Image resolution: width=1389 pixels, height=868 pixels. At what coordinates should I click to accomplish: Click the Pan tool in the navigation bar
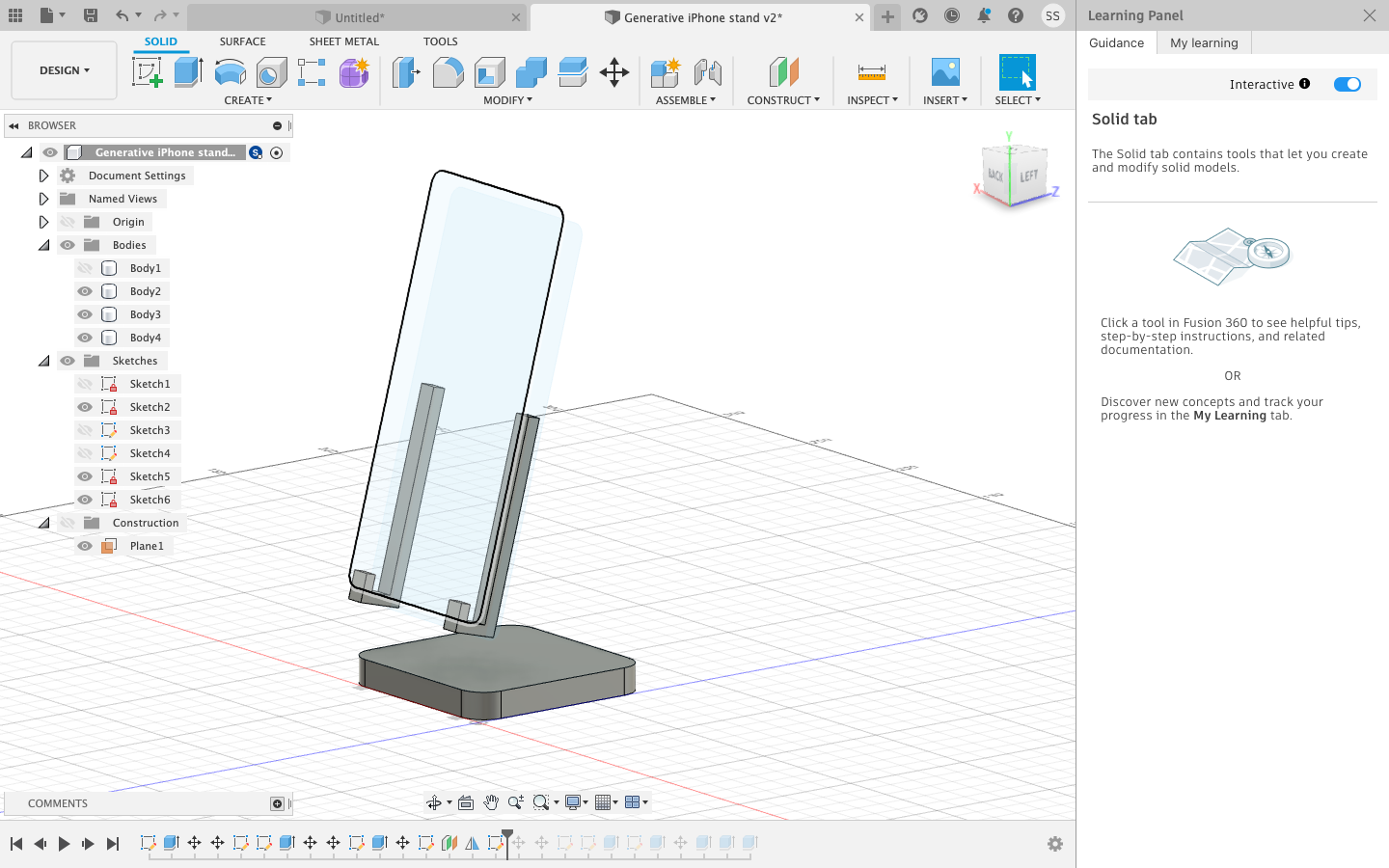(x=491, y=801)
